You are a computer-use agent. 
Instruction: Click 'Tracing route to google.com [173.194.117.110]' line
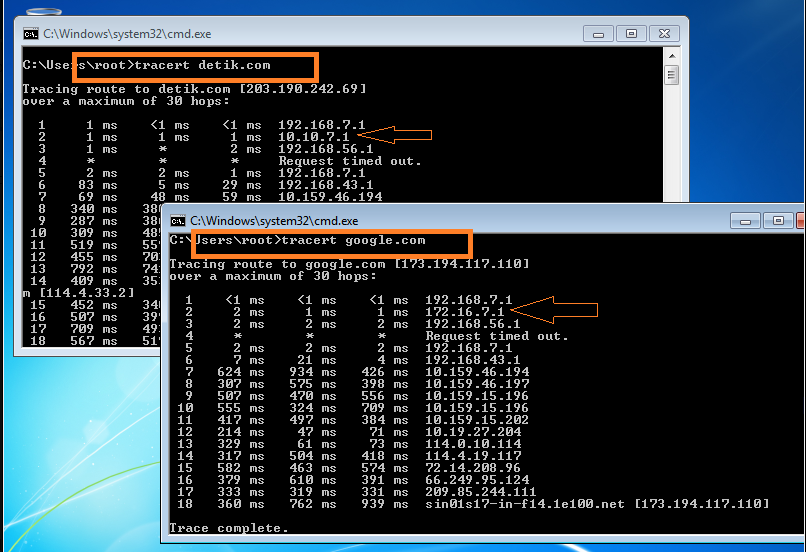coord(350,264)
